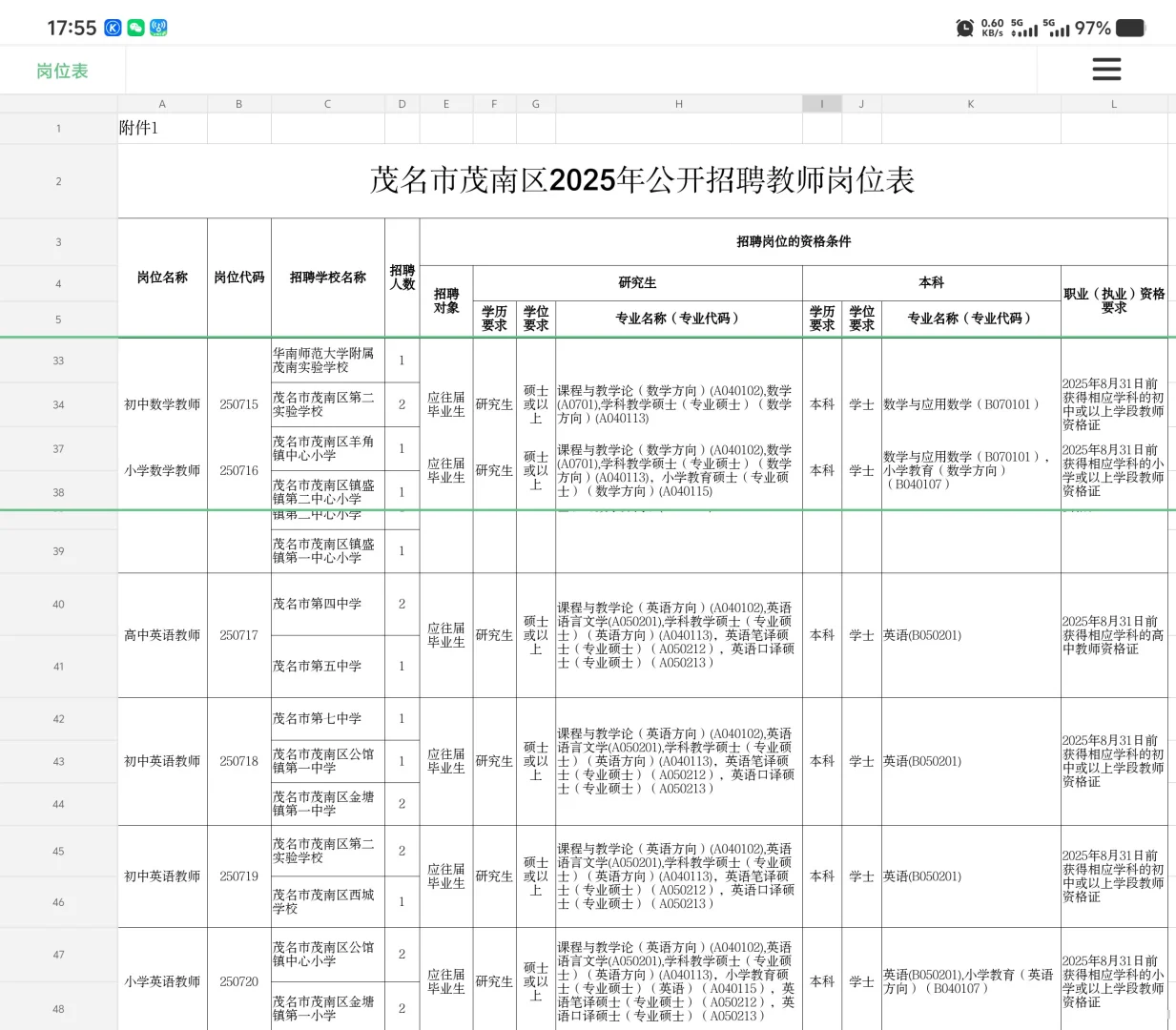Click cell 华南师范大学附属茂南实验学校
Screen dimensions: 1176x1030
coord(328,360)
